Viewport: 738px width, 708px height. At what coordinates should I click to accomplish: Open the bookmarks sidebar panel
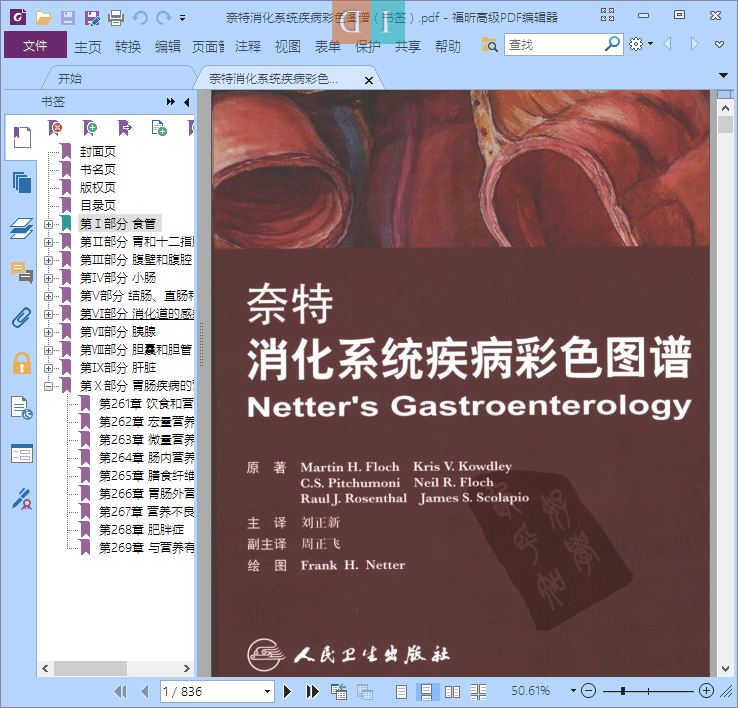click(x=22, y=137)
